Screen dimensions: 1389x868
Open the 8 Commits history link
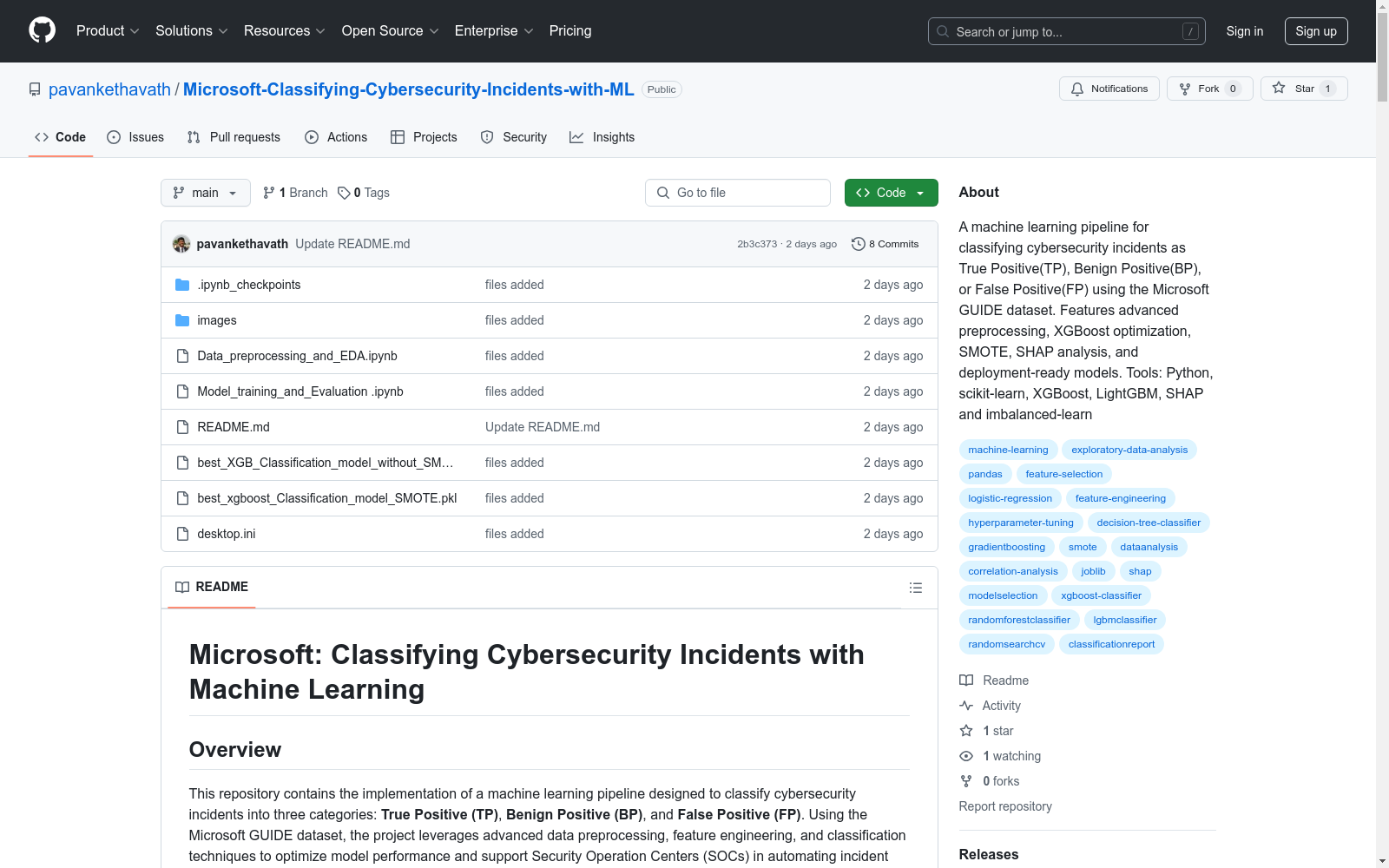tap(885, 244)
